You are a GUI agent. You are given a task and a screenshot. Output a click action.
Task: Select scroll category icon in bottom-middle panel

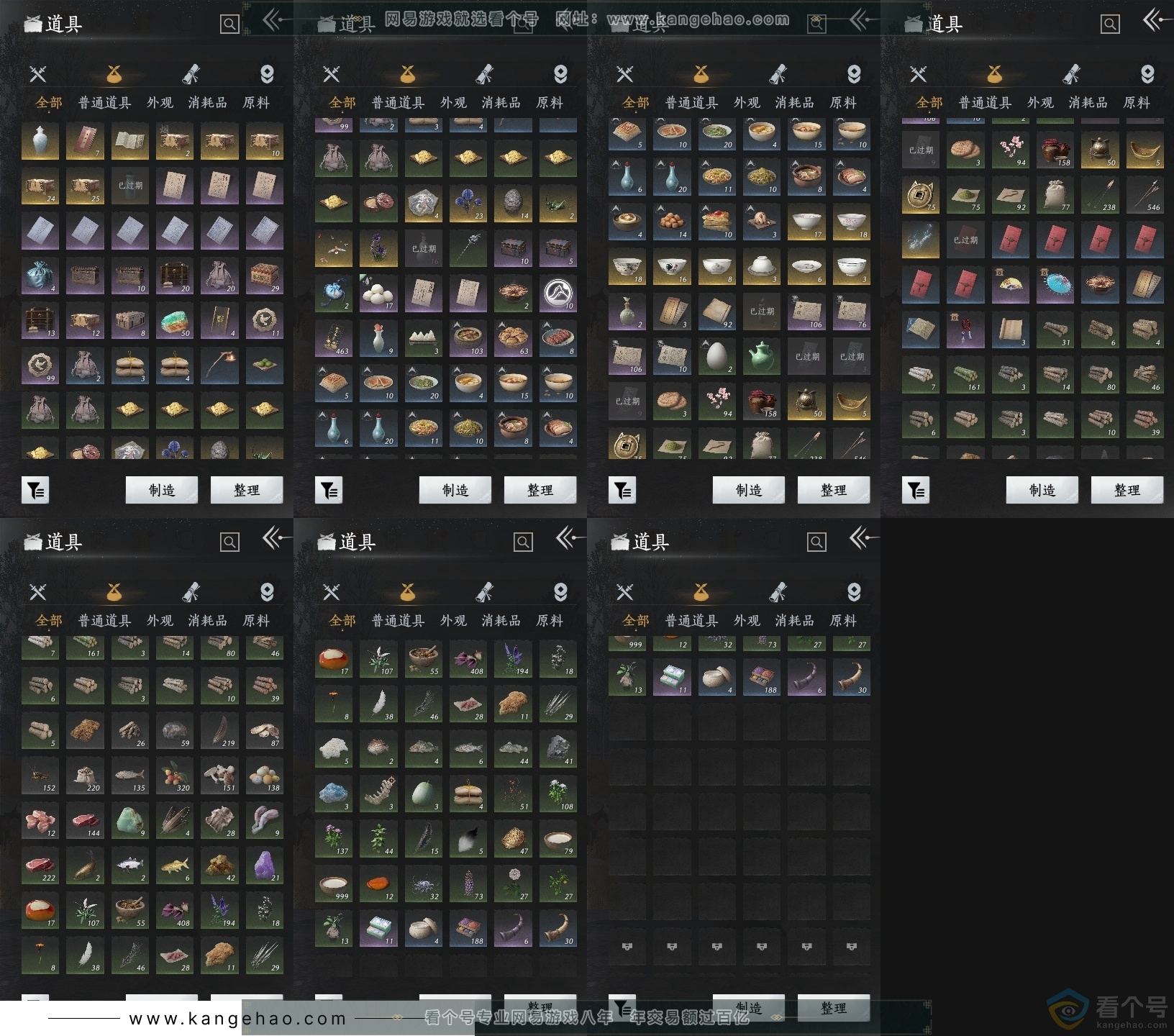484,591
